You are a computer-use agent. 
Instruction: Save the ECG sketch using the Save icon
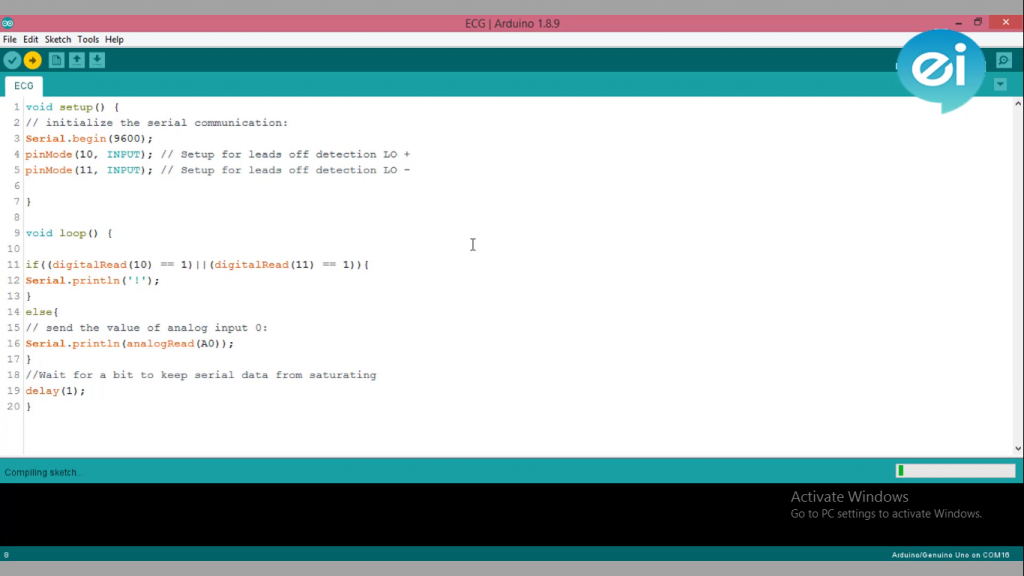point(97,60)
